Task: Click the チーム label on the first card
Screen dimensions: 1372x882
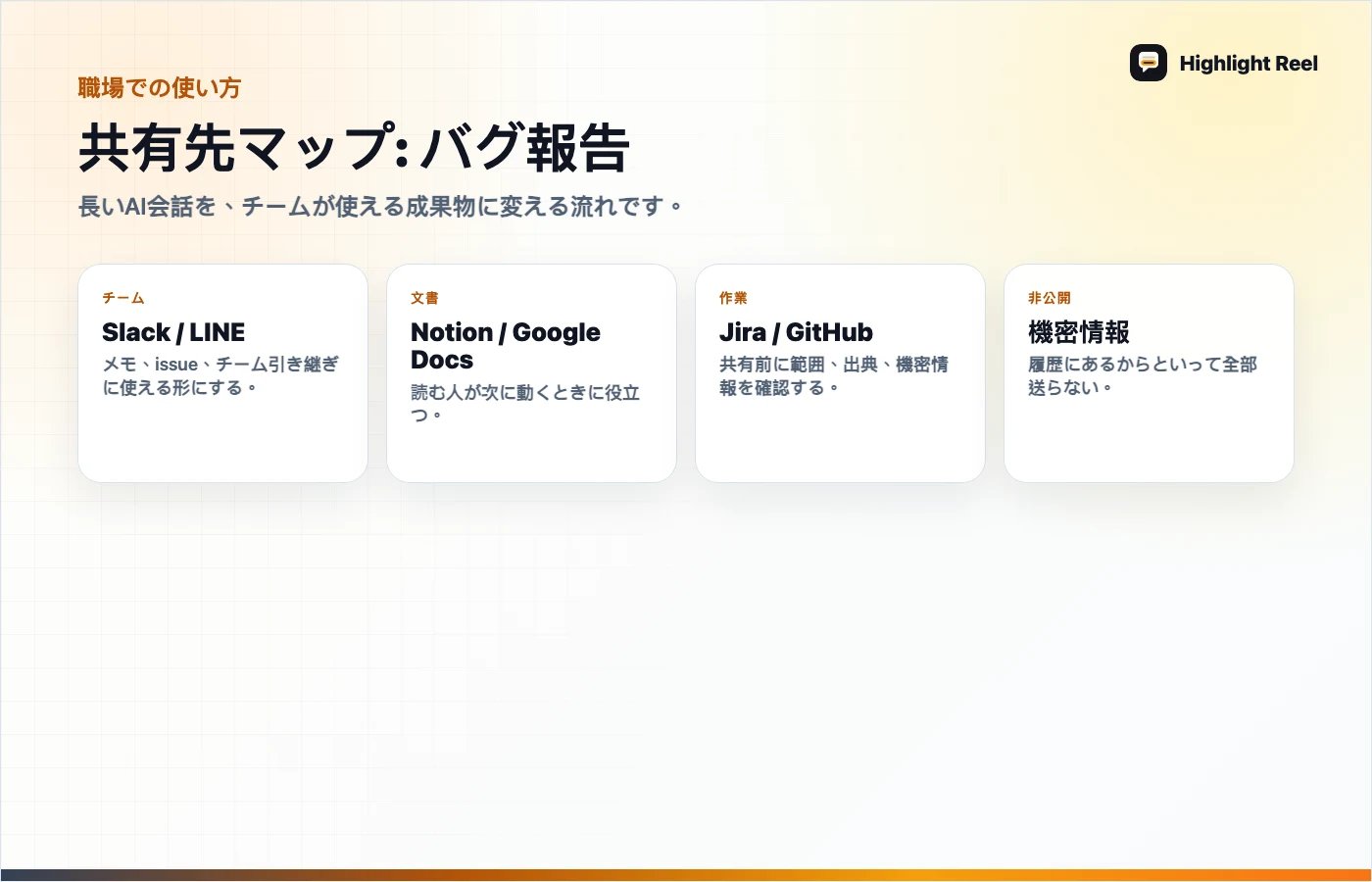Action: point(123,298)
